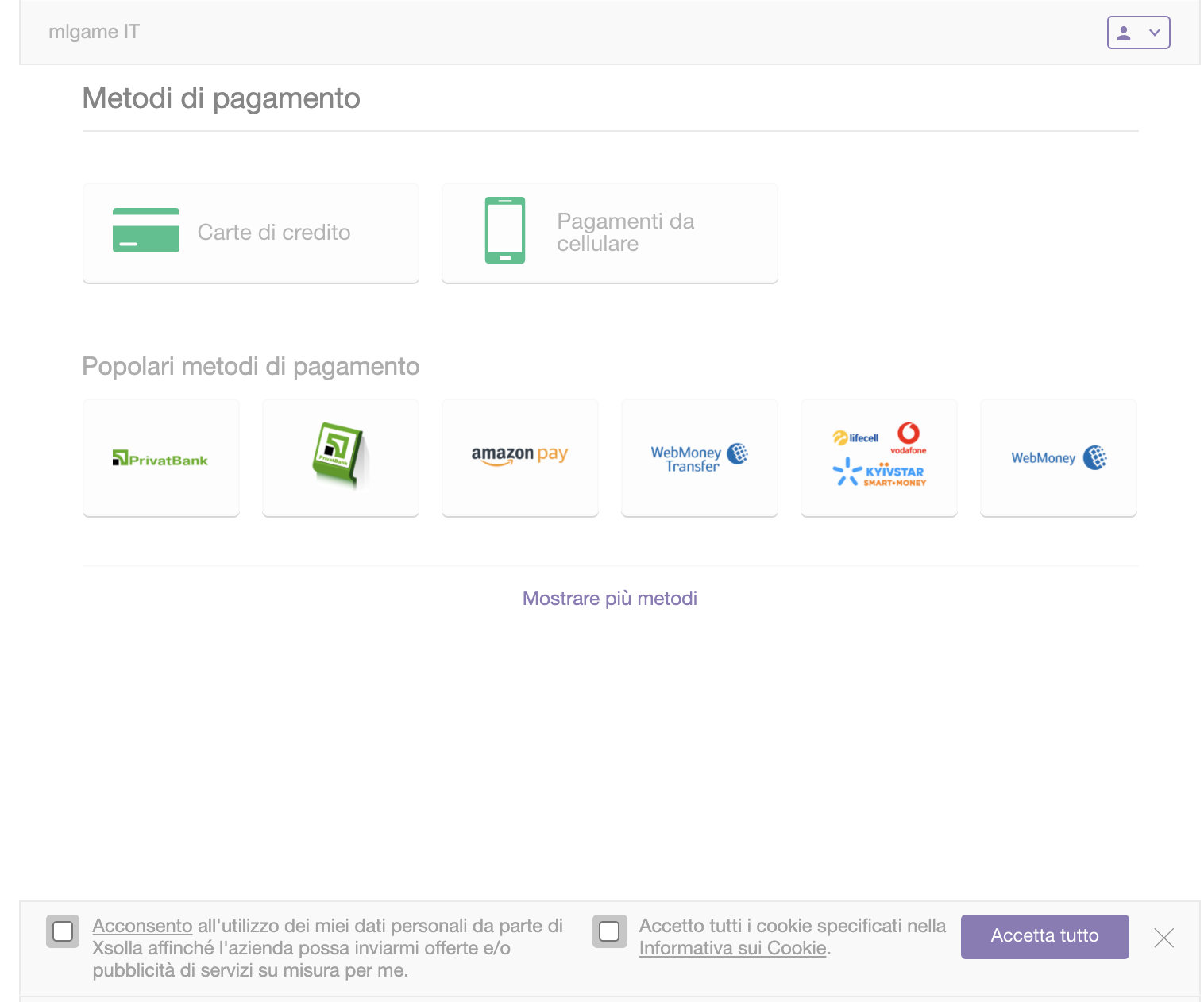Click the Metodi di pagamento heading

(222, 98)
